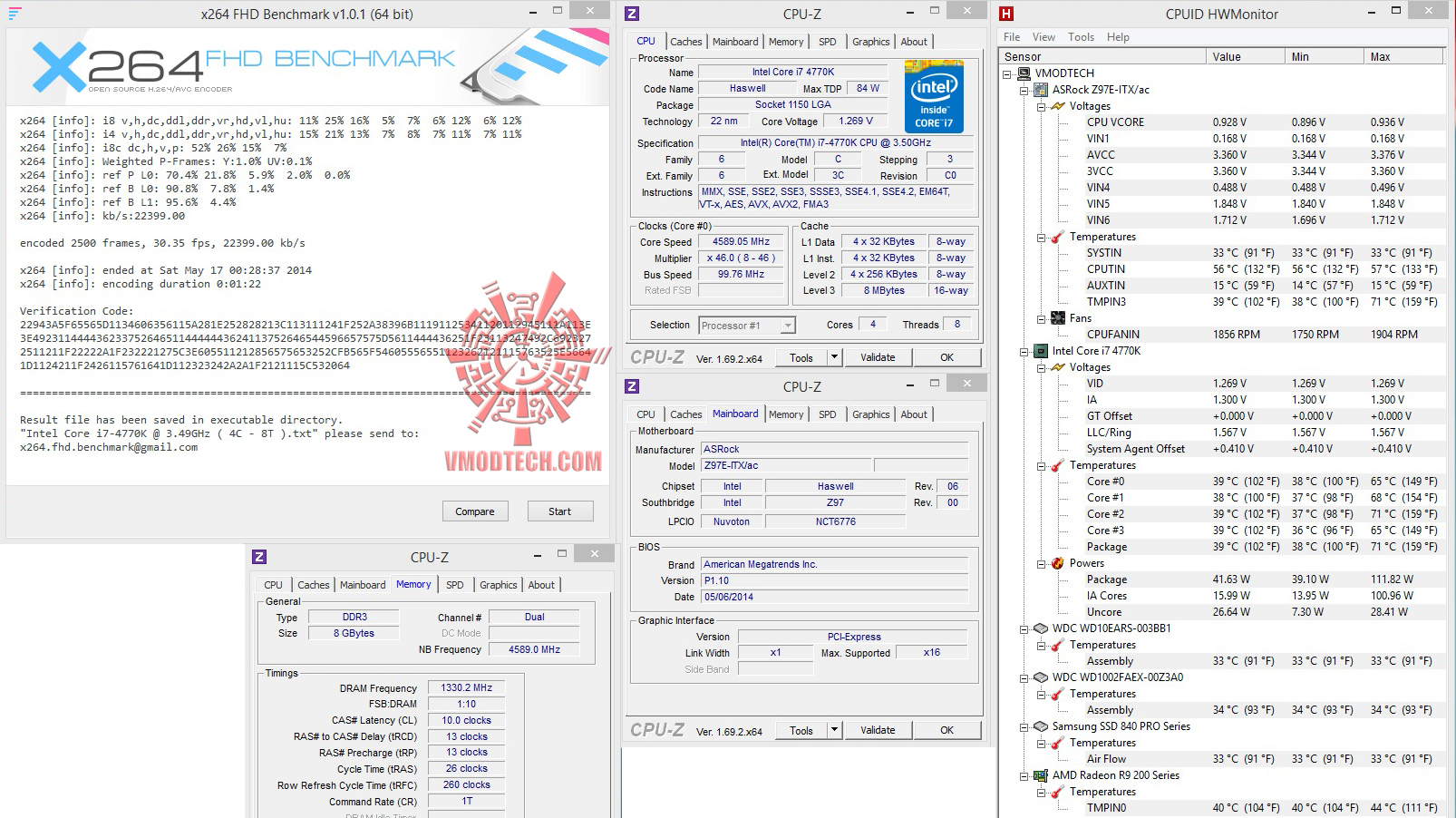
Task: Click the drive icon beside Samsung SSD 840 PRO Series
Action: point(1042,726)
